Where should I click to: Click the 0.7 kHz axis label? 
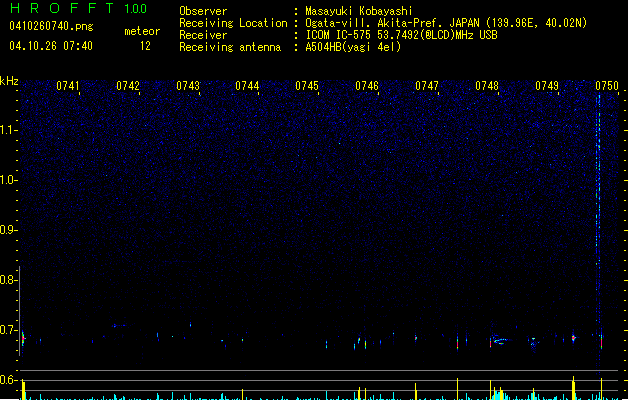[8, 330]
